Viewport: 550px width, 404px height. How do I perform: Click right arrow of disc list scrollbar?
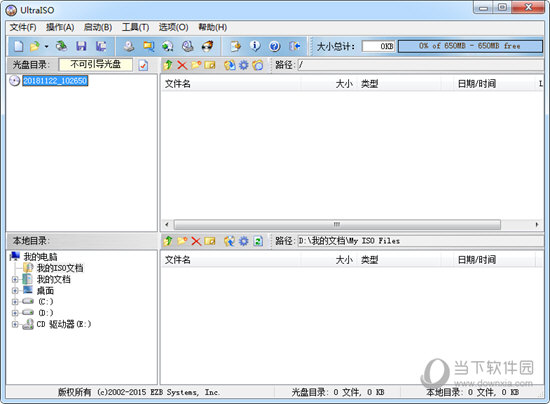click(537, 224)
